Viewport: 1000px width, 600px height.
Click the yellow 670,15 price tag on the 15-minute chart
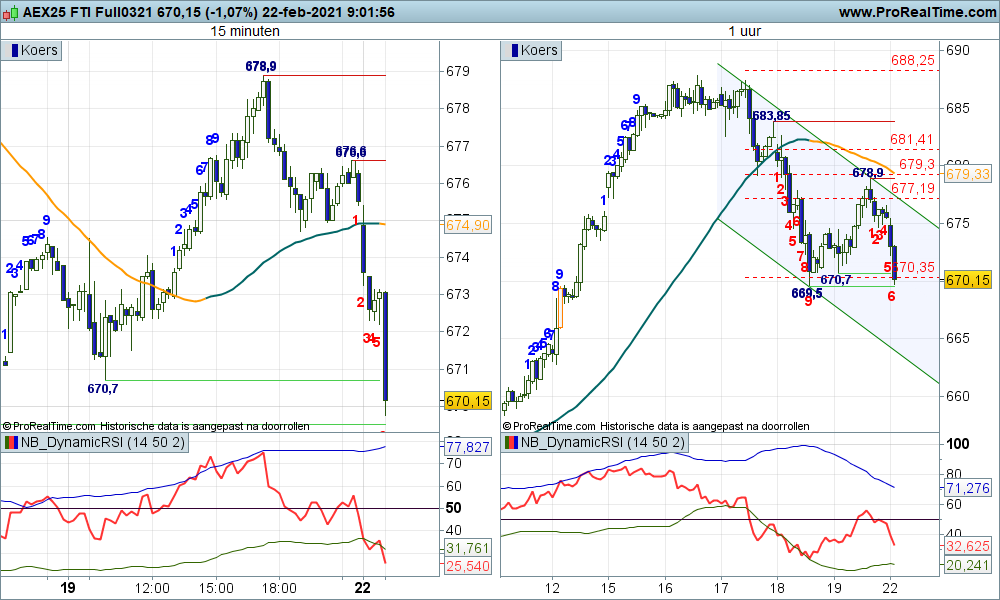[x=468, y=401]
